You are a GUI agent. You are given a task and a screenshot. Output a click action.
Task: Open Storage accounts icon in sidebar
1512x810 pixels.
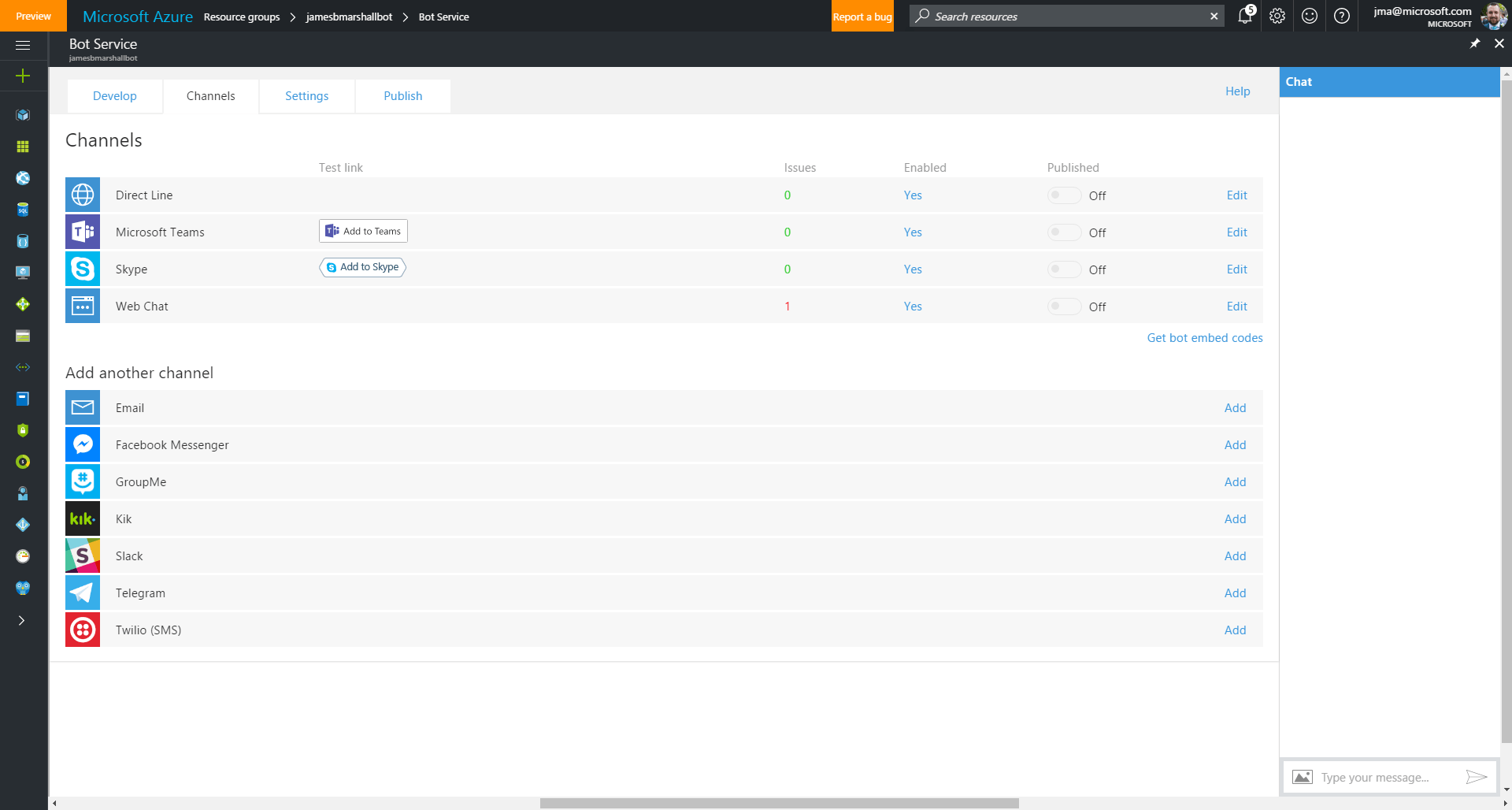click(x=23, y=336)
